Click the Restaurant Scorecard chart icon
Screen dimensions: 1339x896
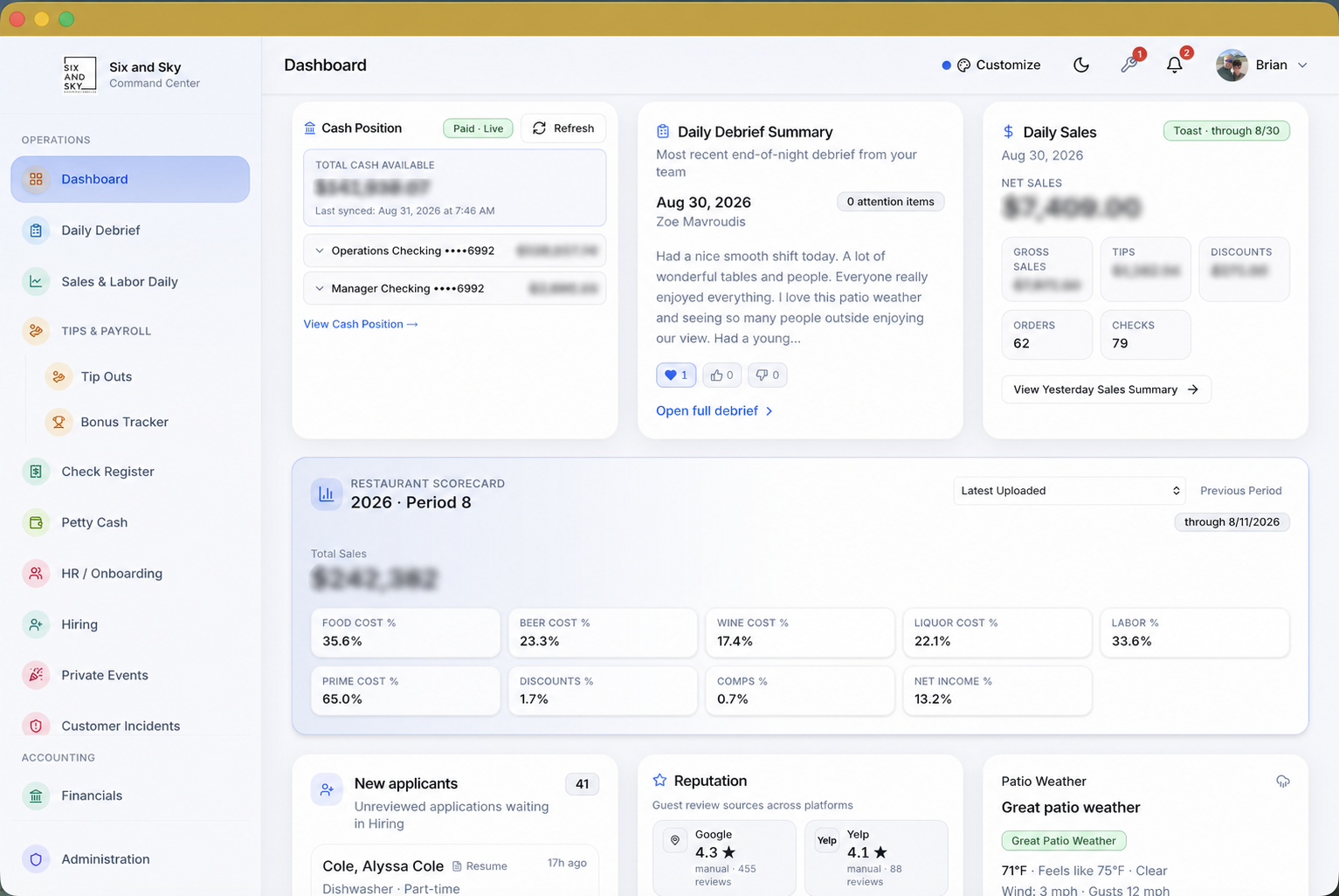click(327, 493)
